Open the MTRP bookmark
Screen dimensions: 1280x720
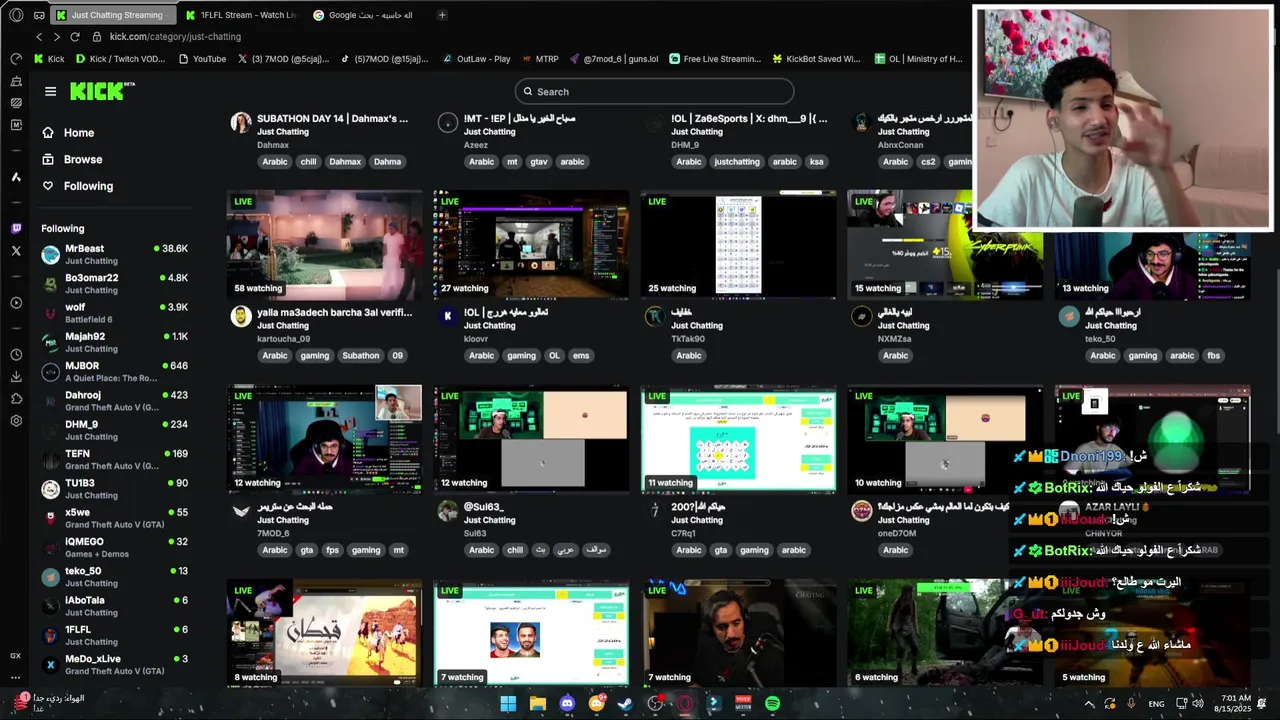coord(540,59)
